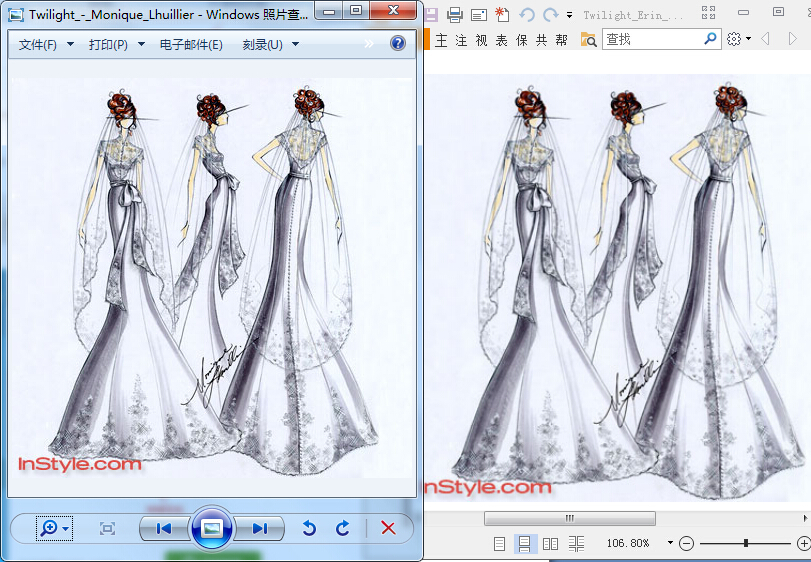The height and width of the screenshot is (562, 811).
Task: Open the 表 ribbon tab
Action: tap(501, 40)
